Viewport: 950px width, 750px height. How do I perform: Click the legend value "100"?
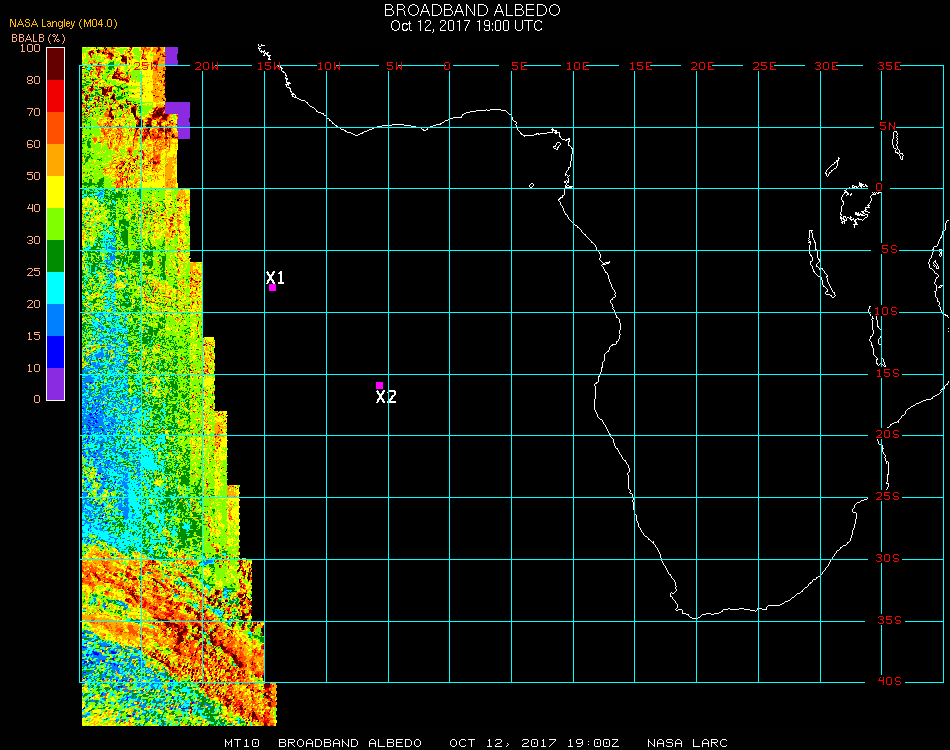click(x=30, y=48)
